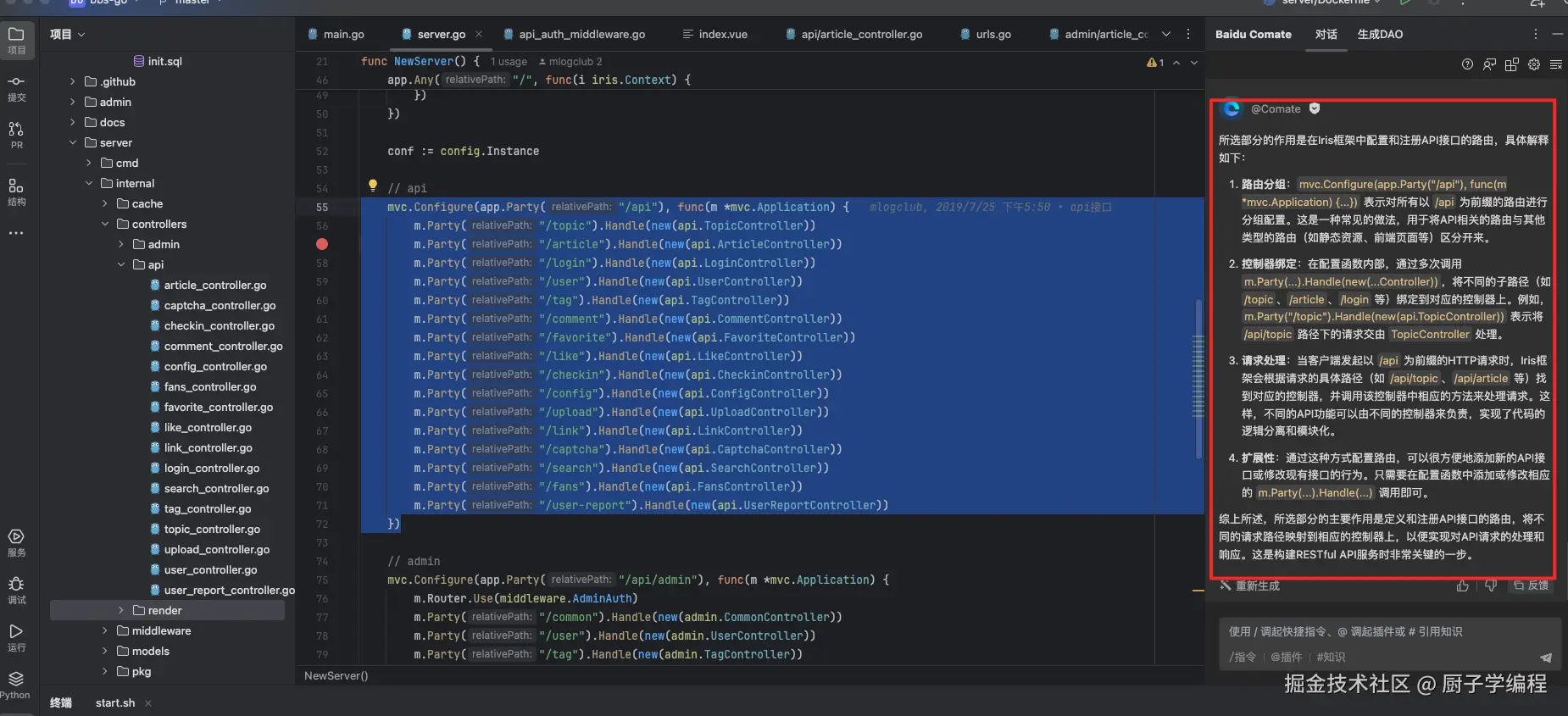Show hidden editor tabs dropdown
1568x716 pixels.
(x=1165, y=34)
